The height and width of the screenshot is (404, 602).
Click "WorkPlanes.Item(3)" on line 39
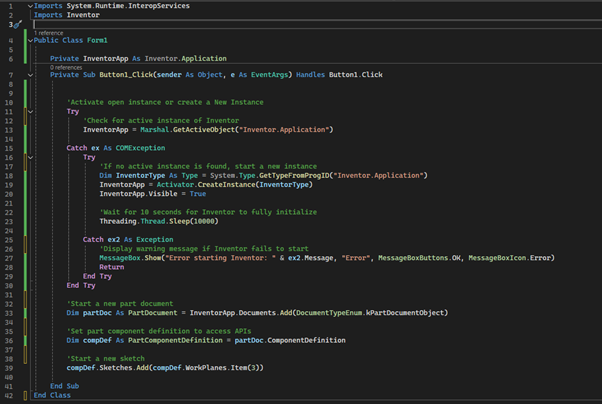click(222, 368)
